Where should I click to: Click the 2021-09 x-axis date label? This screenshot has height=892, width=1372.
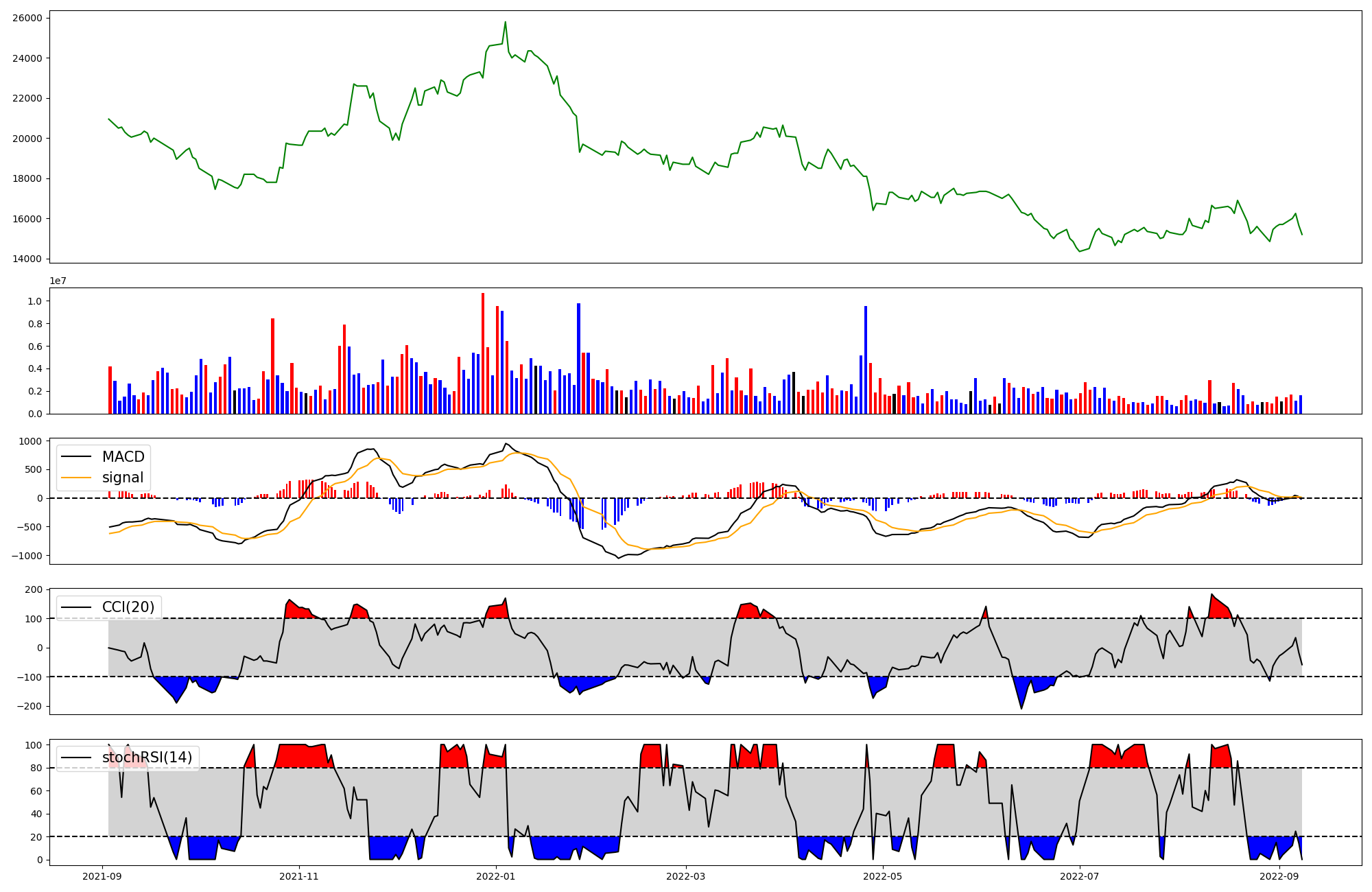(102, 876)
